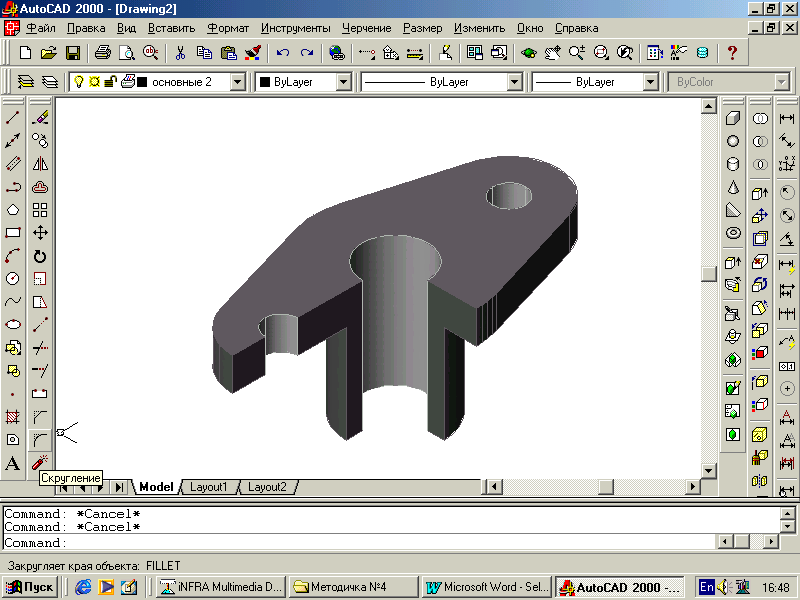Open the Файл menu
Screen dimensions: 800x600
pos(41,29)
